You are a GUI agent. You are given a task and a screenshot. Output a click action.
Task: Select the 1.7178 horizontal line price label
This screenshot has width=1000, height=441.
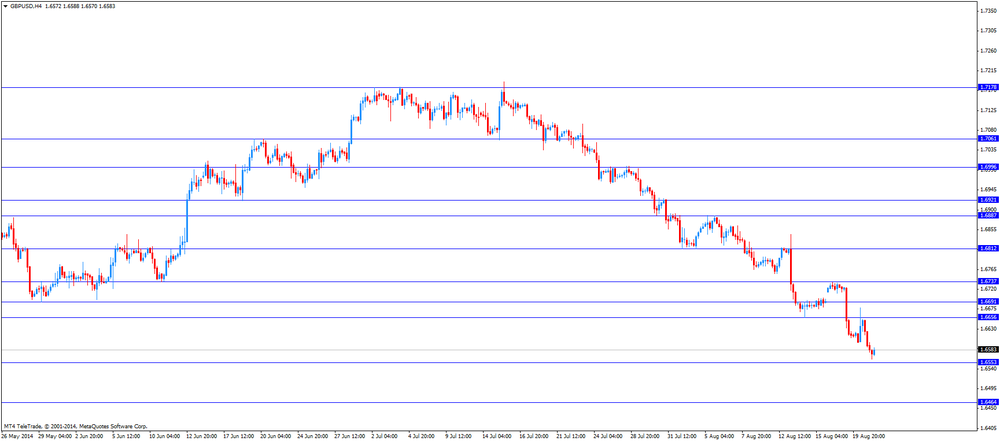pos(988,87)
